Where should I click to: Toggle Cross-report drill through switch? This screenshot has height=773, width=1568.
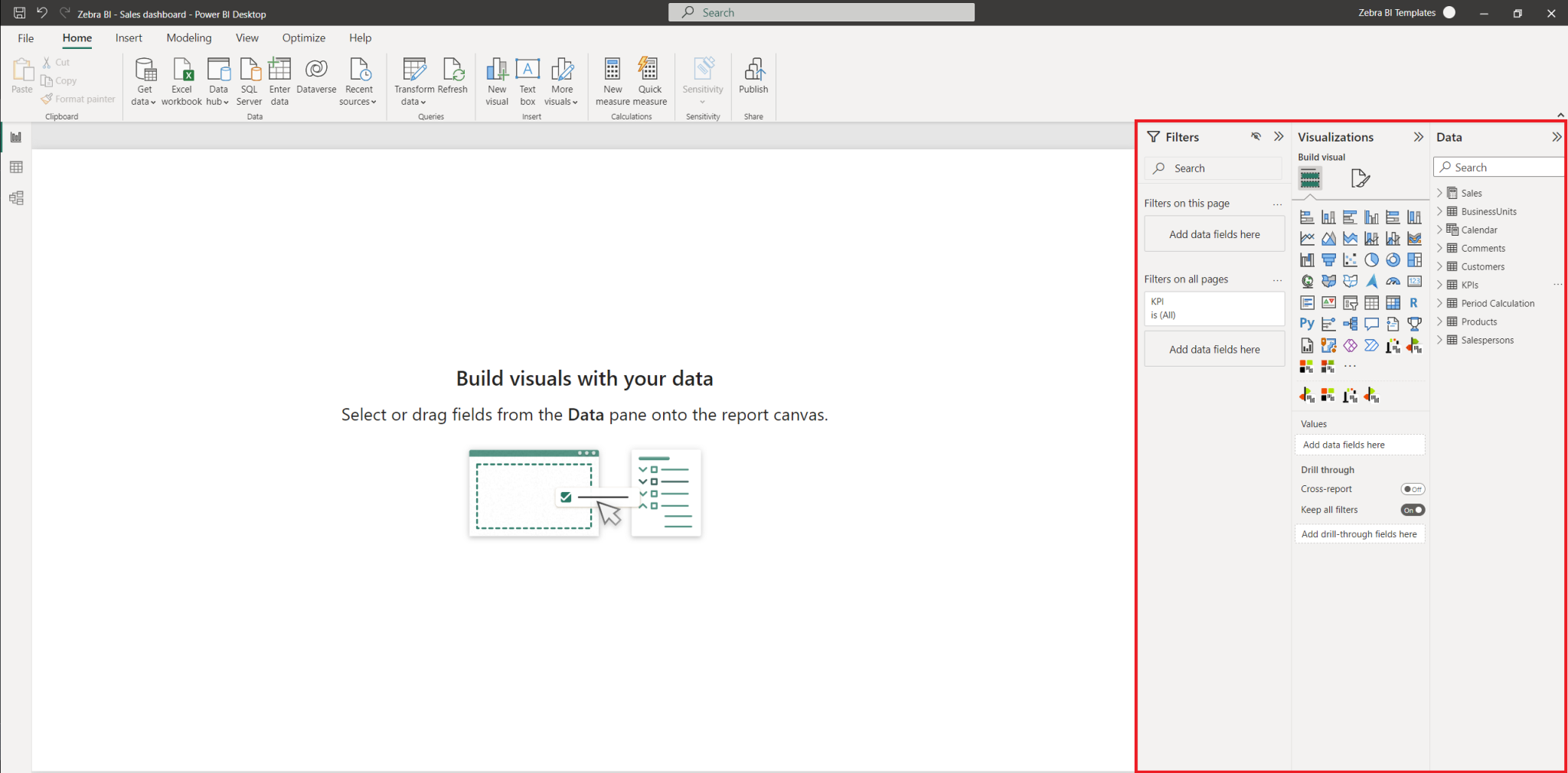(1413, 489)
